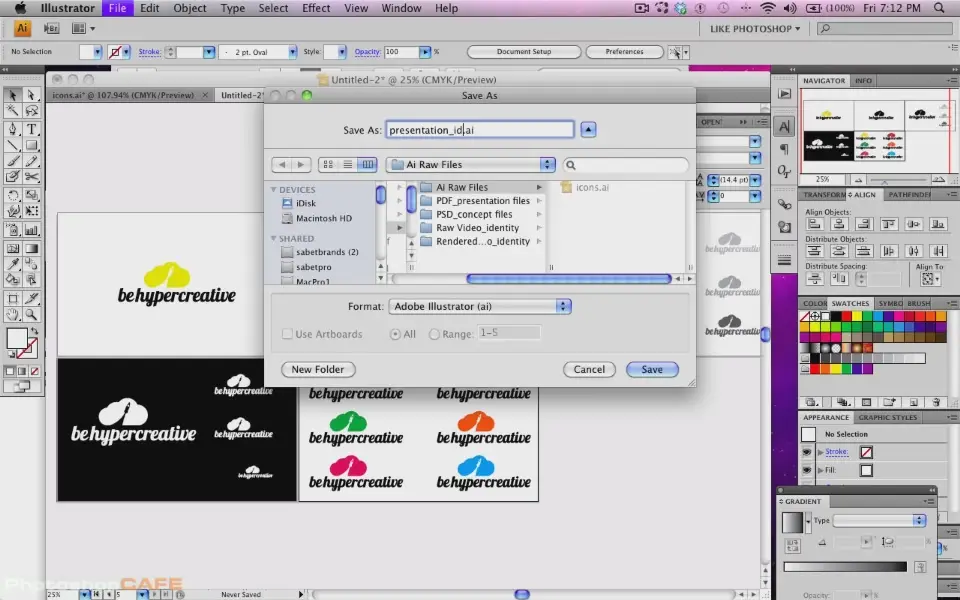Click the Document Setup button

coord(523,52)
